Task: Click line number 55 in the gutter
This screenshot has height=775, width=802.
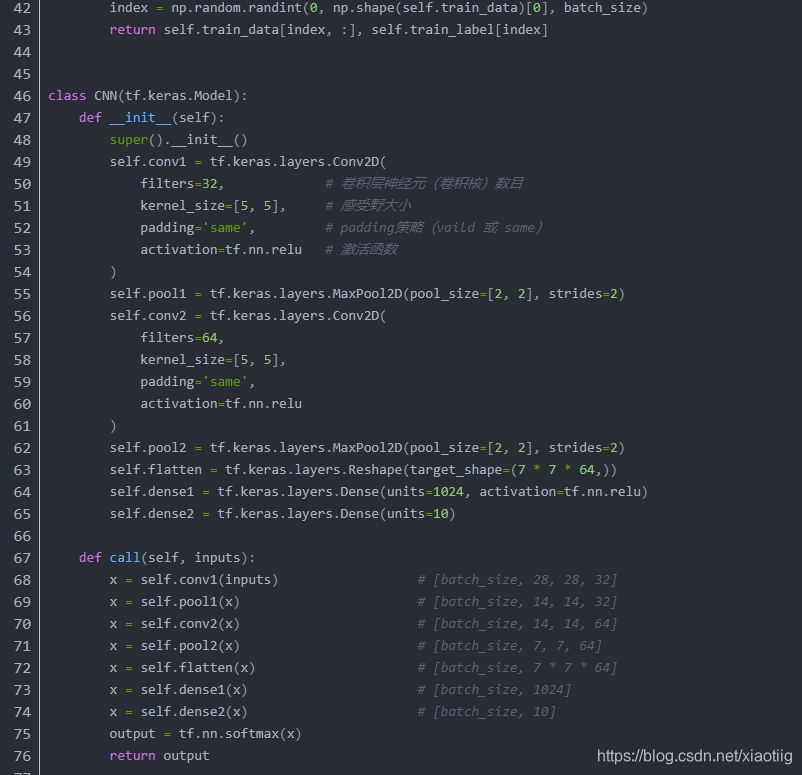Action: click(22, 294)
